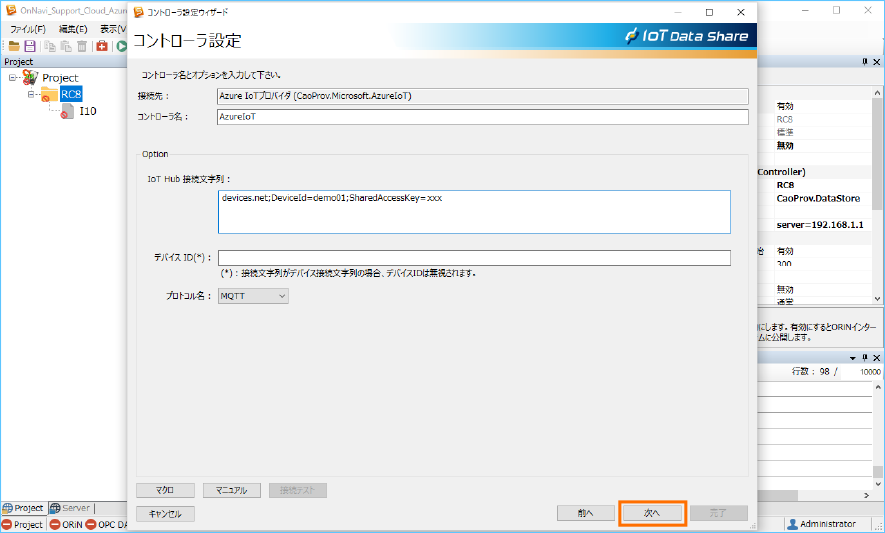The height and width of the screenshot is (533, 885).
Task: Switch to the Server tab
Action: [70, 508]
